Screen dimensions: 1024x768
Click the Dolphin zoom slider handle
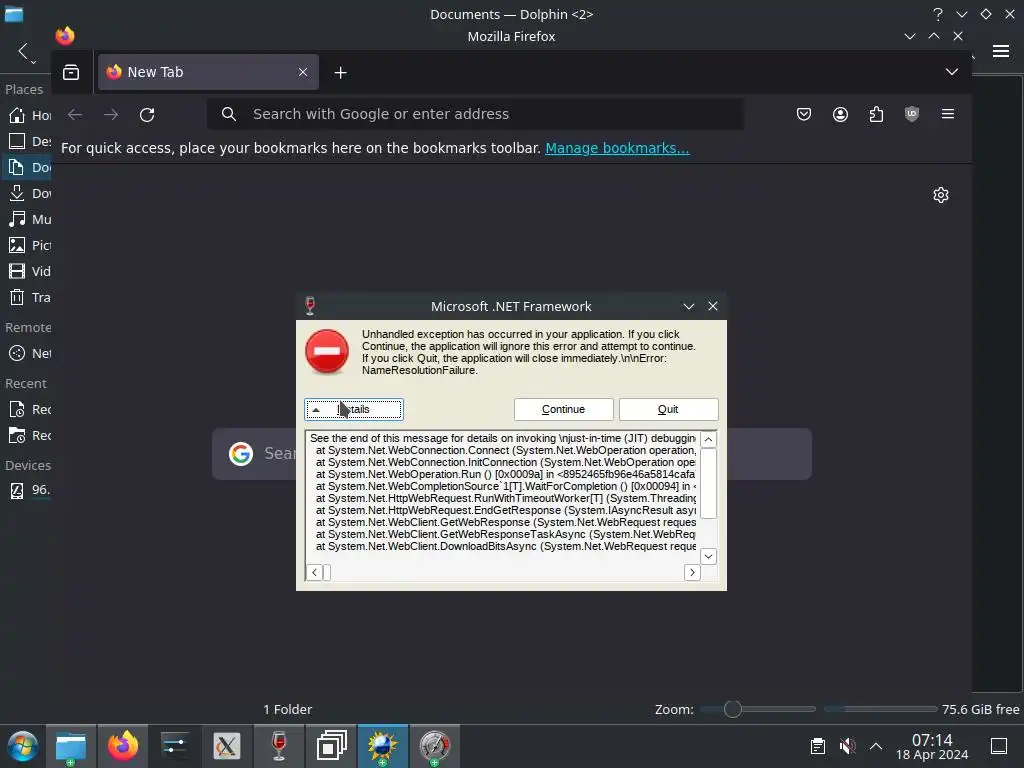732,709
